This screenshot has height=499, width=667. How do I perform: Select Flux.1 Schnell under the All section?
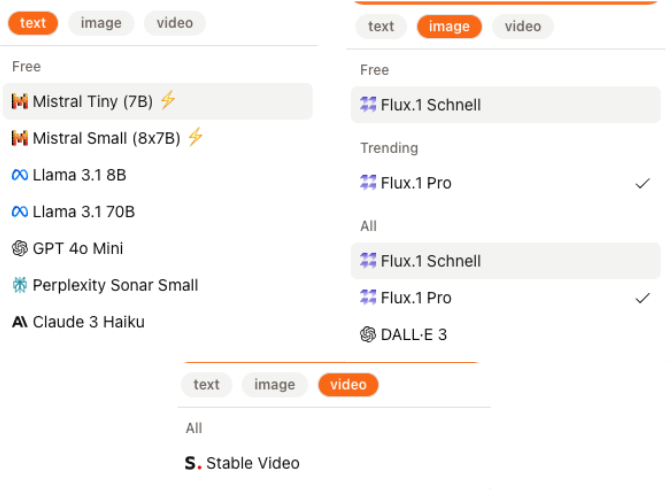[430, 261]
